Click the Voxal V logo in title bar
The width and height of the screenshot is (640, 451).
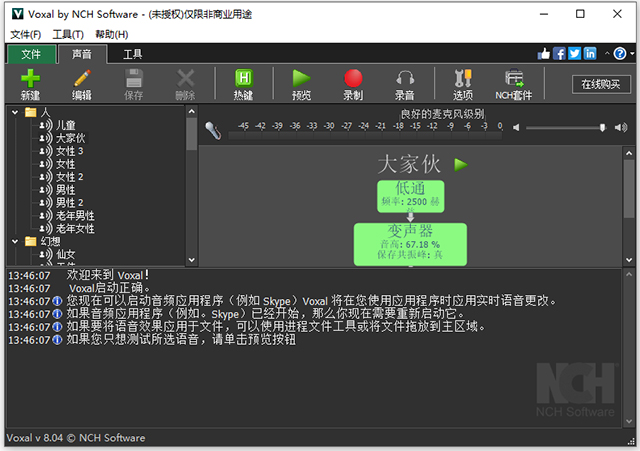(18, 14)
